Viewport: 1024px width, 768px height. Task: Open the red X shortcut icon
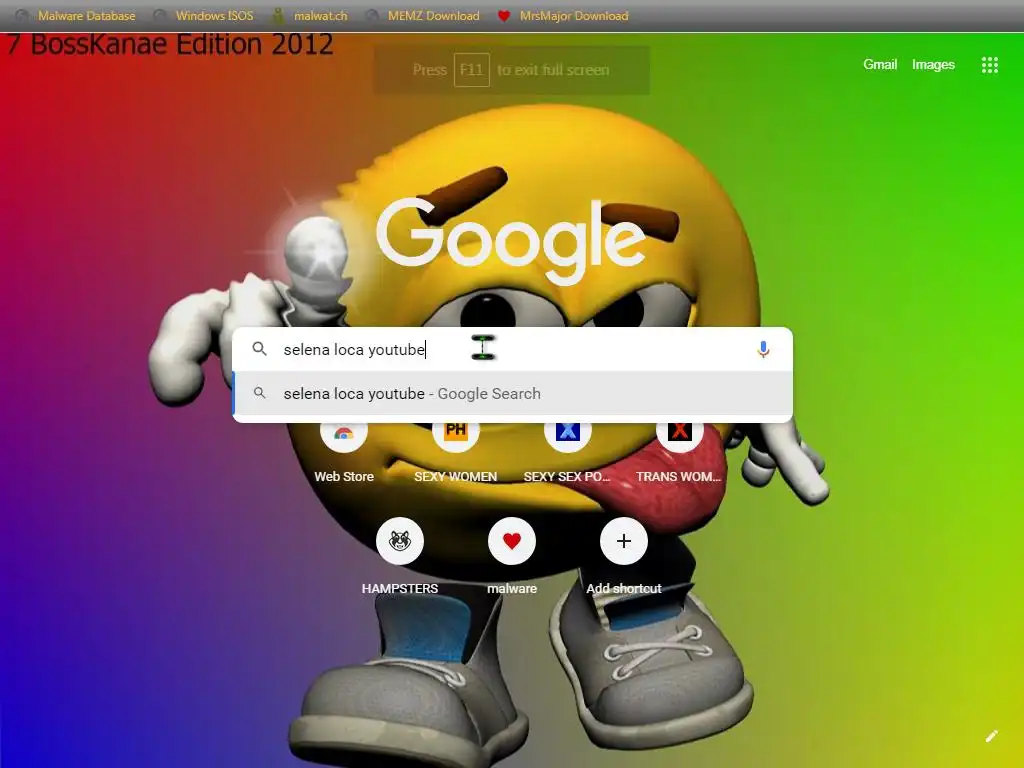679,434
